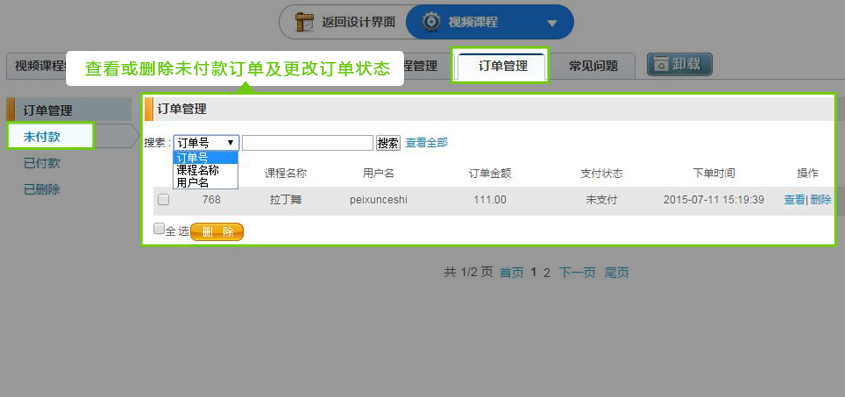Tick the checkbox for order 768
The width and height of the screenshot is (845, 397).
(163, 200)
